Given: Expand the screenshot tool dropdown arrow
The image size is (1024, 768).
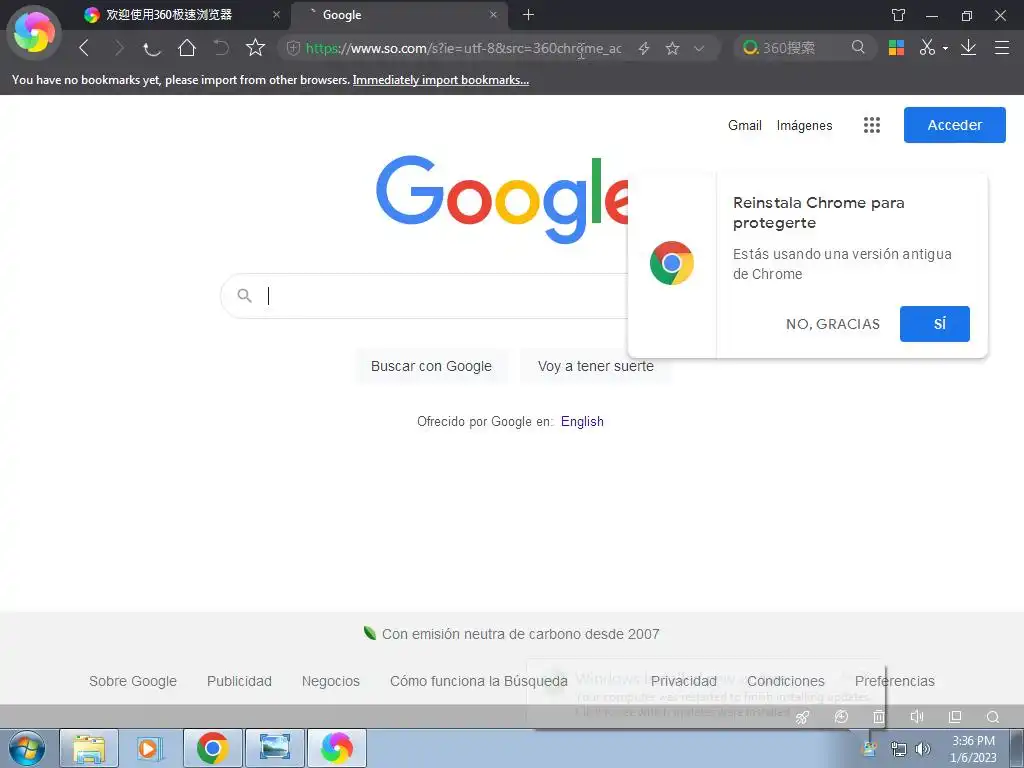Looking at the screenshot, I should pos(945,48).
